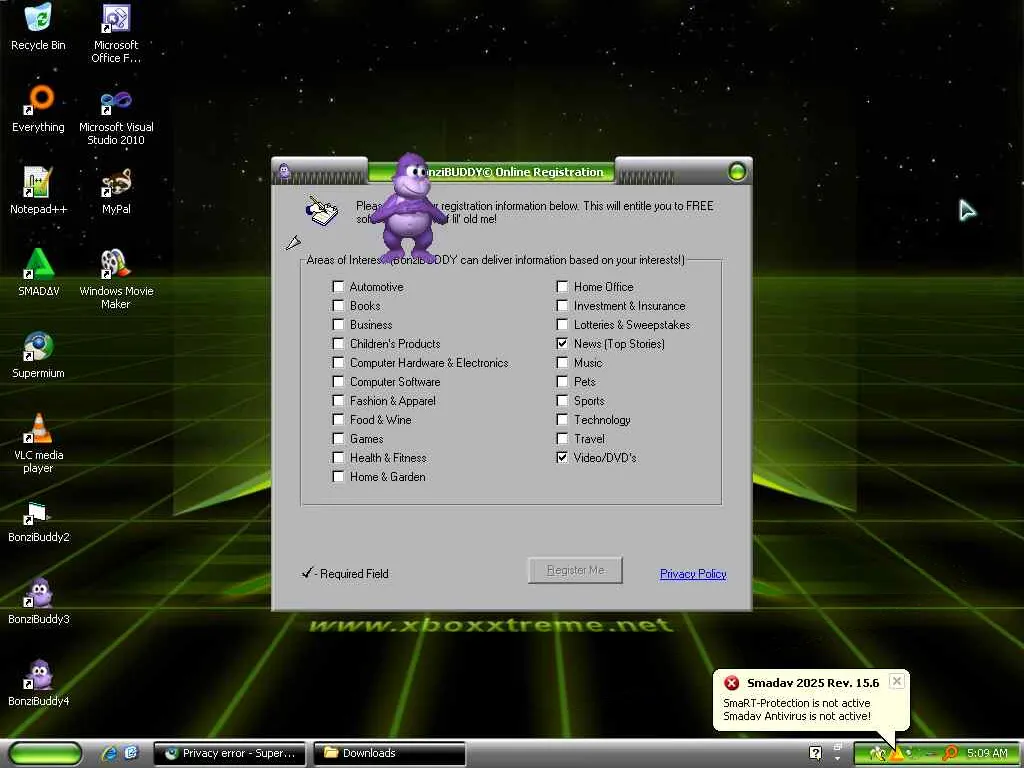Click the second quick launch browser icon
Screen dimensions: 1024x768
coord(131,753)
